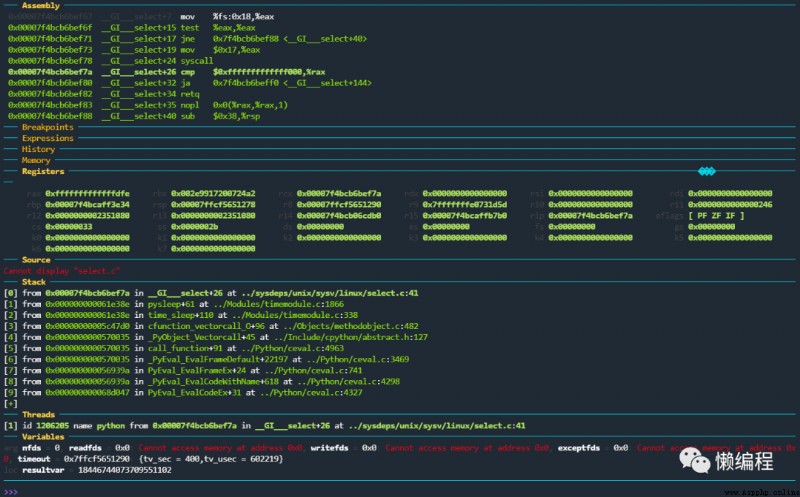Click the highlighted select+26 cmp instruction
This screenshot has height=497, width=800.
click(x=166, y=72)
